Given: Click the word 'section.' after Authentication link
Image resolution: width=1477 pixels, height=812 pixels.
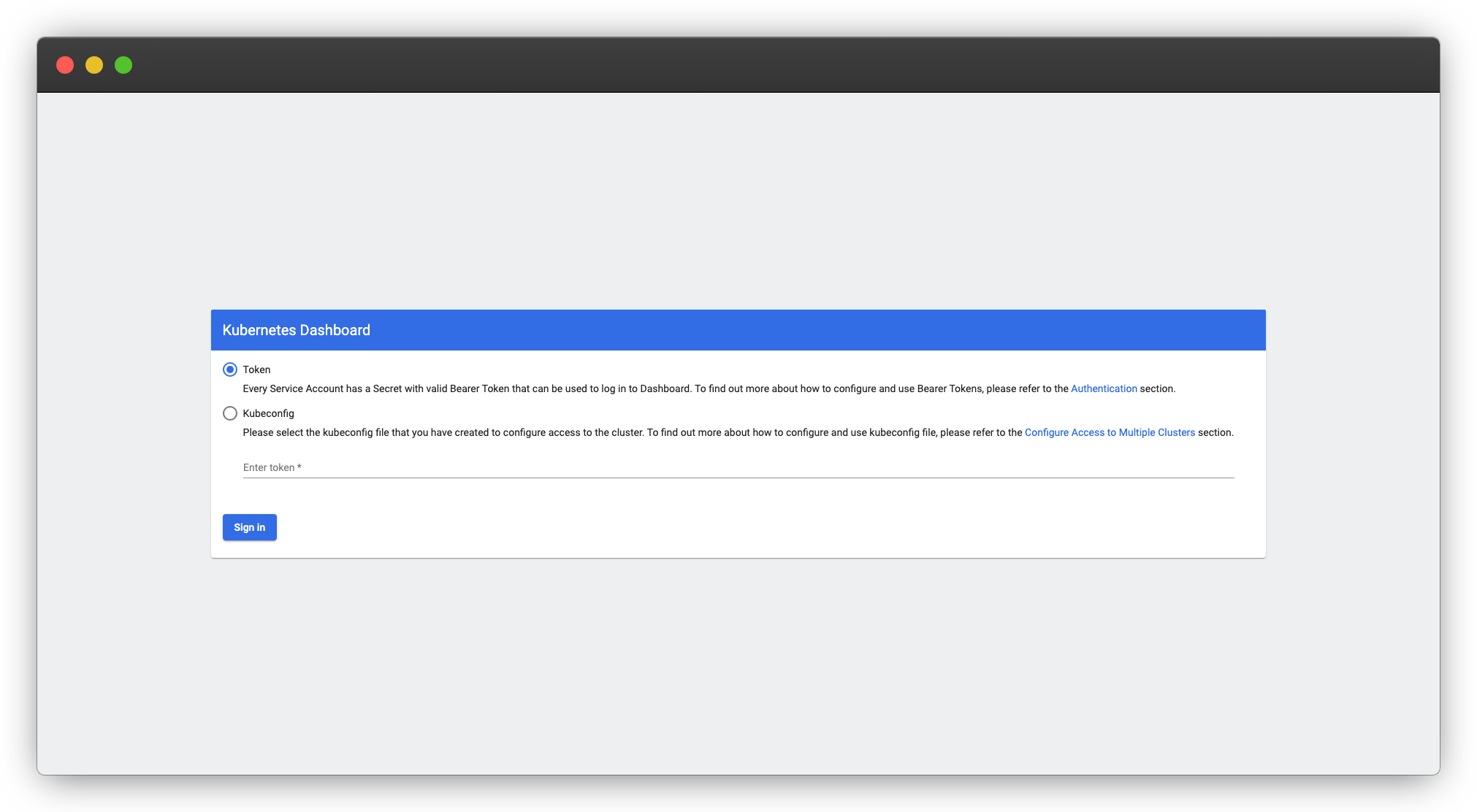Looking at the screenshot, I should 1157,388.
